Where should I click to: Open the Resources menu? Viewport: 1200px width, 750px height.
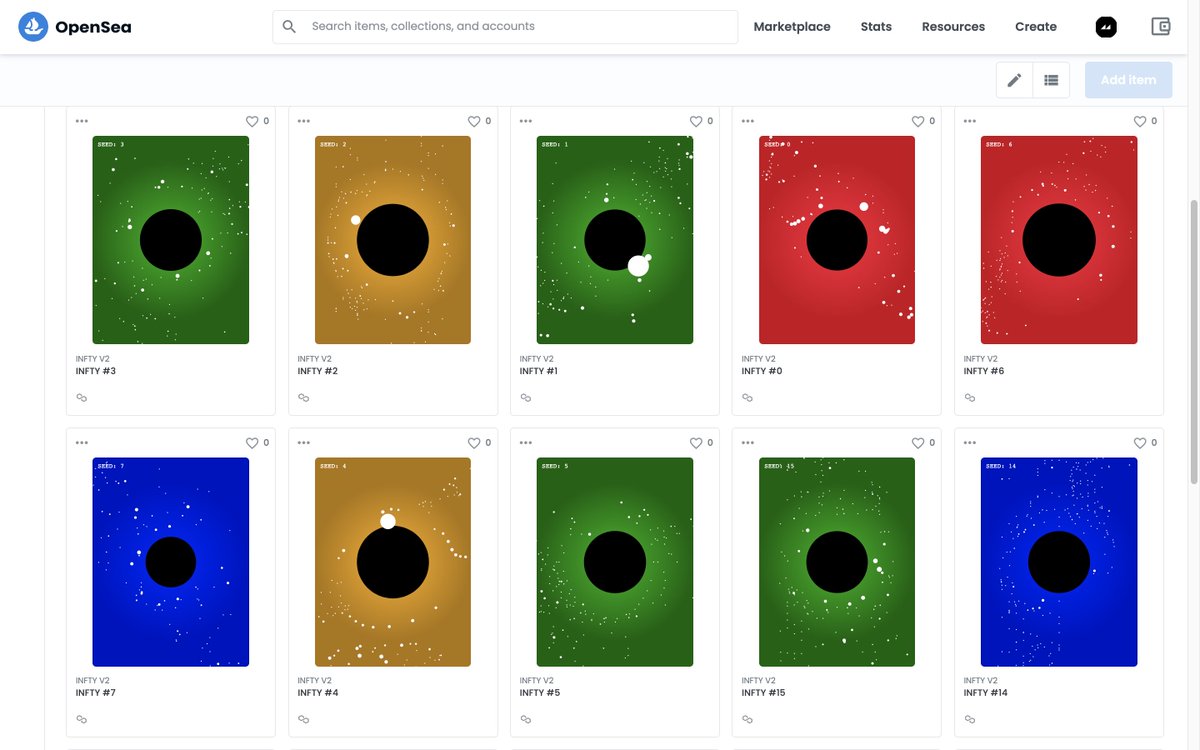click(953, 27)
